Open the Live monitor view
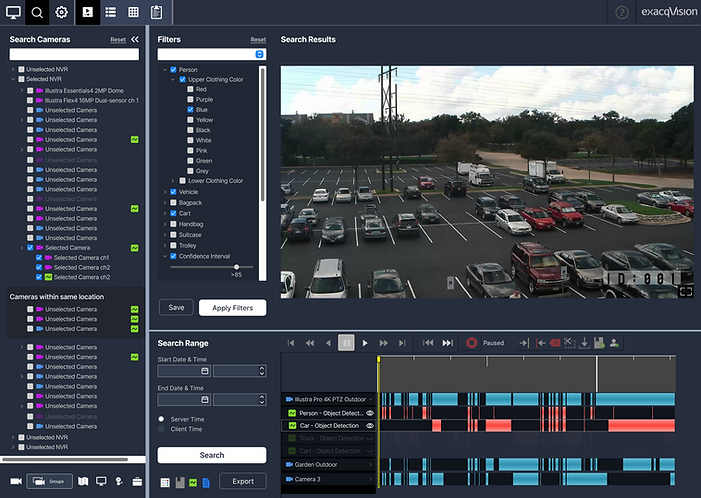 13,13
